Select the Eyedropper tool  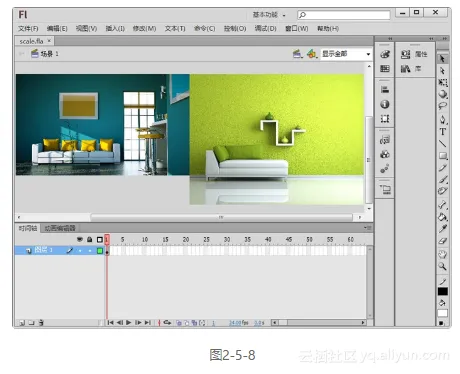[442, 229]
